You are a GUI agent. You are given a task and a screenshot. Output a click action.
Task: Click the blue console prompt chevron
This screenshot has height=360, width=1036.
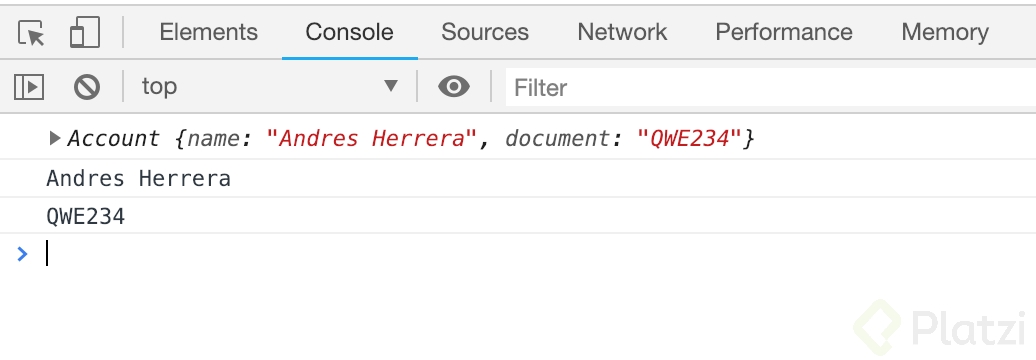22,254
